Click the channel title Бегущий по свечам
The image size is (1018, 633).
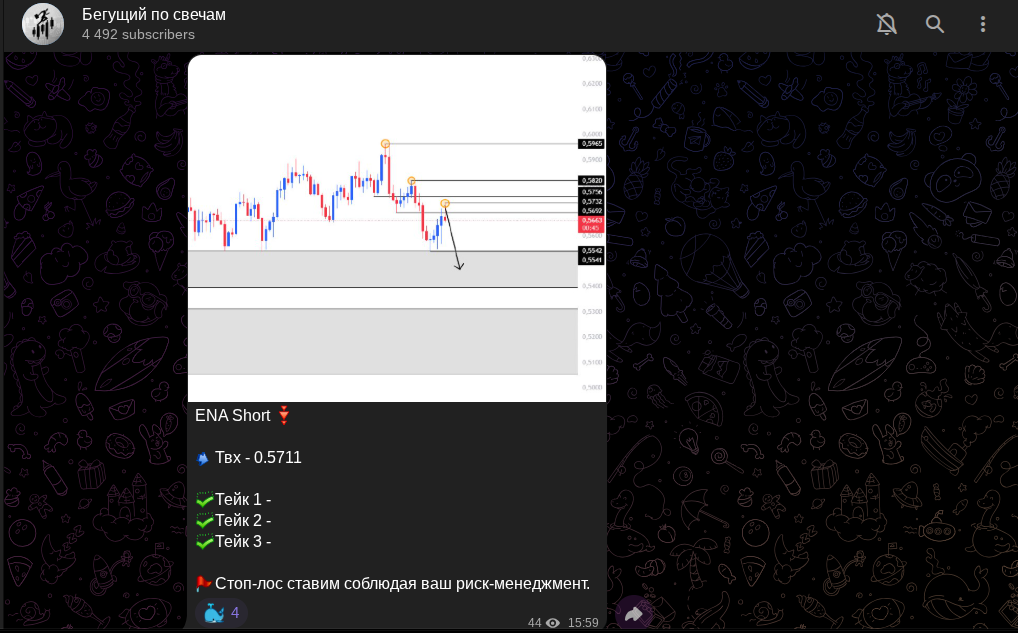tap(154, 15)
